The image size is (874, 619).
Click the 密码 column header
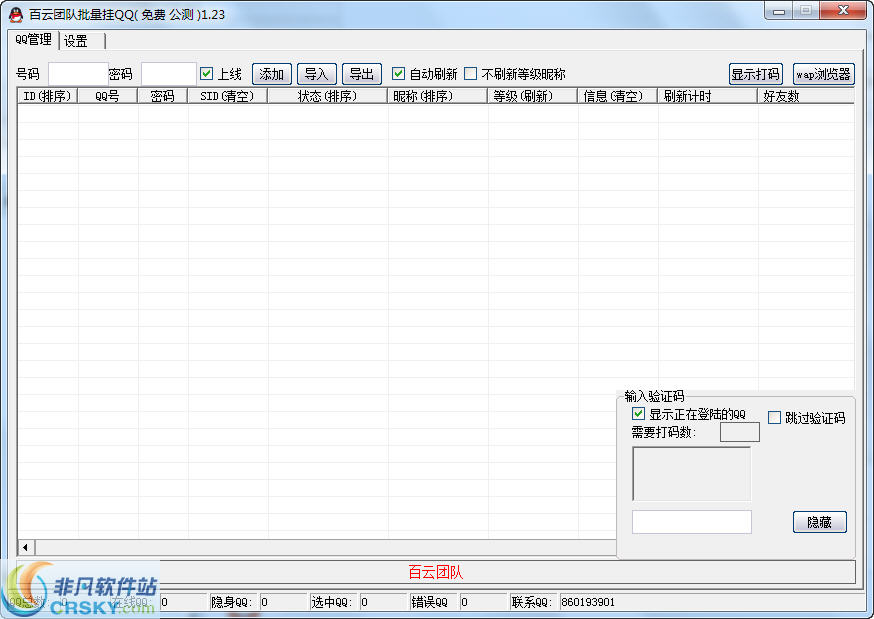coord(163,96)
